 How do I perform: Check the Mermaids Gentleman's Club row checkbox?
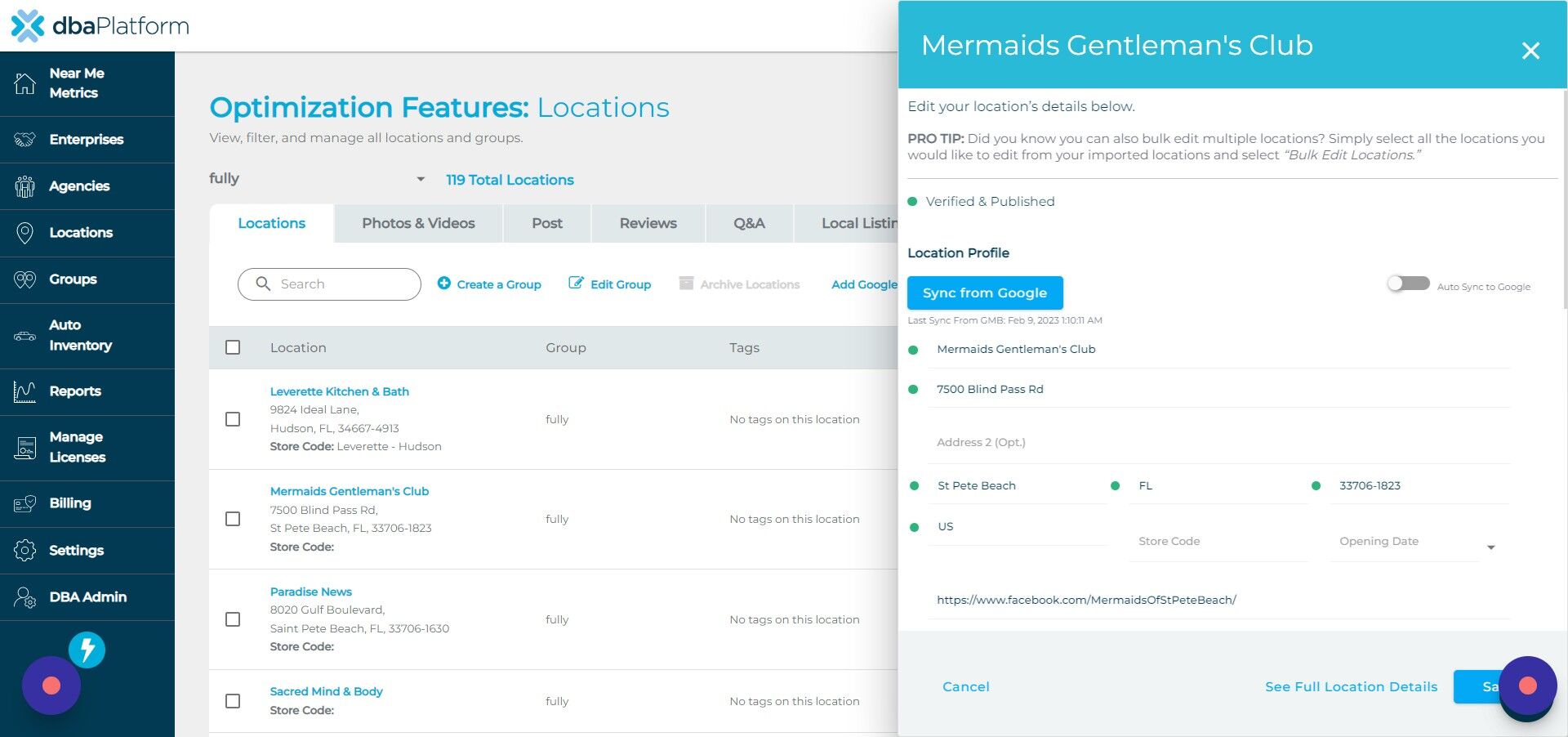pyautogui.click(x=233, y=519)
